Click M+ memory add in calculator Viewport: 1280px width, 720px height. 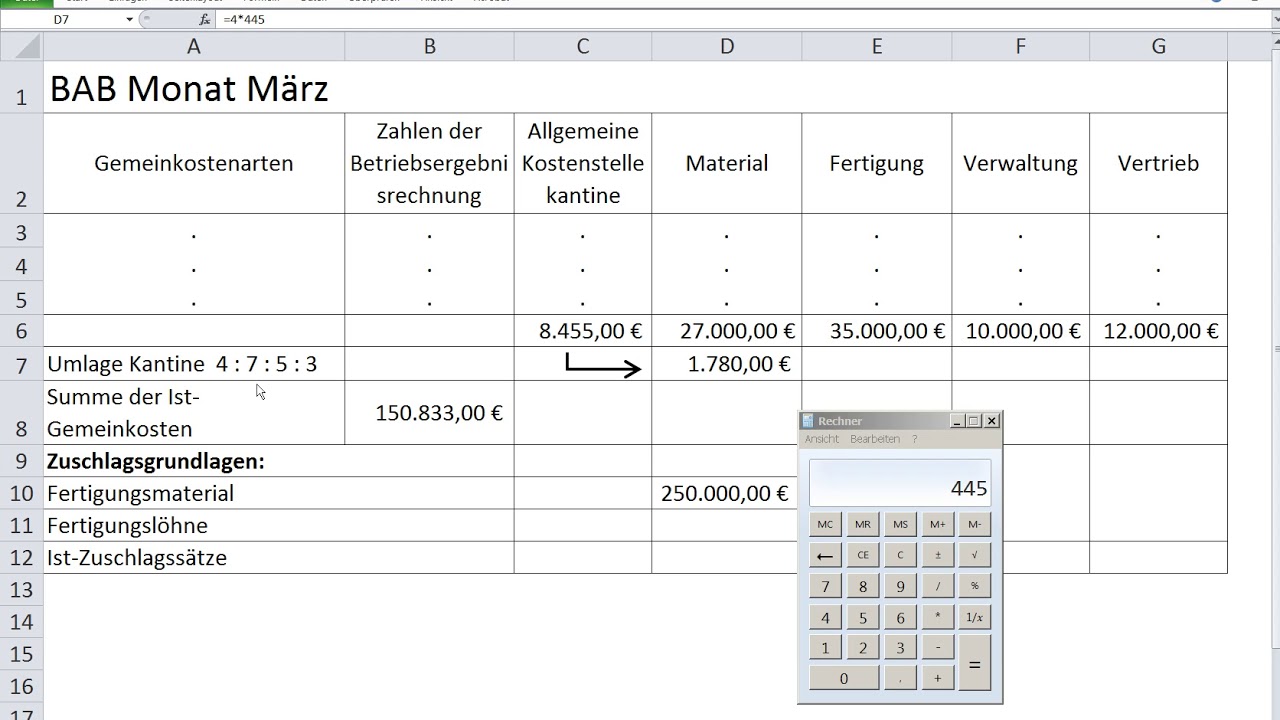coord(937,524)
